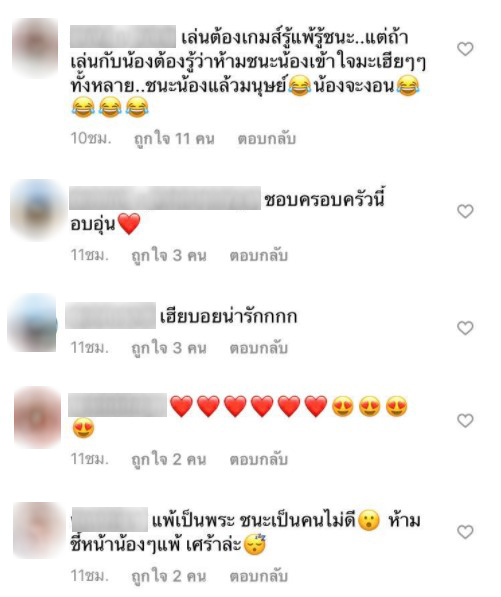View 3 likes on ชอบครอบครัวนี้ comment
This screenshot has height=597, width=501.
(169, 255)
